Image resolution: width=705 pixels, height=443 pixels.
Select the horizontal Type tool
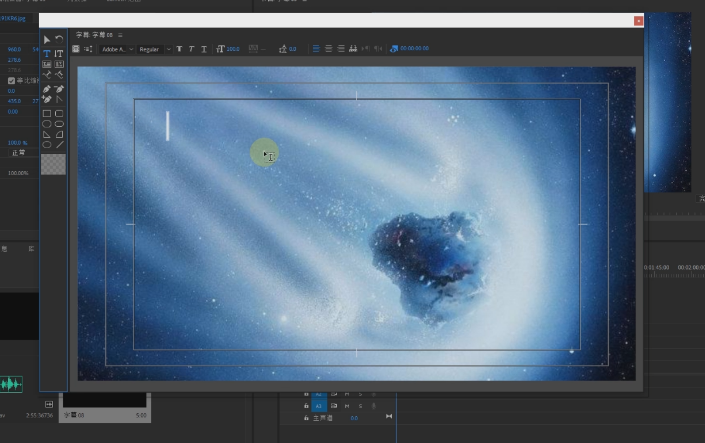tap(47, 54)
